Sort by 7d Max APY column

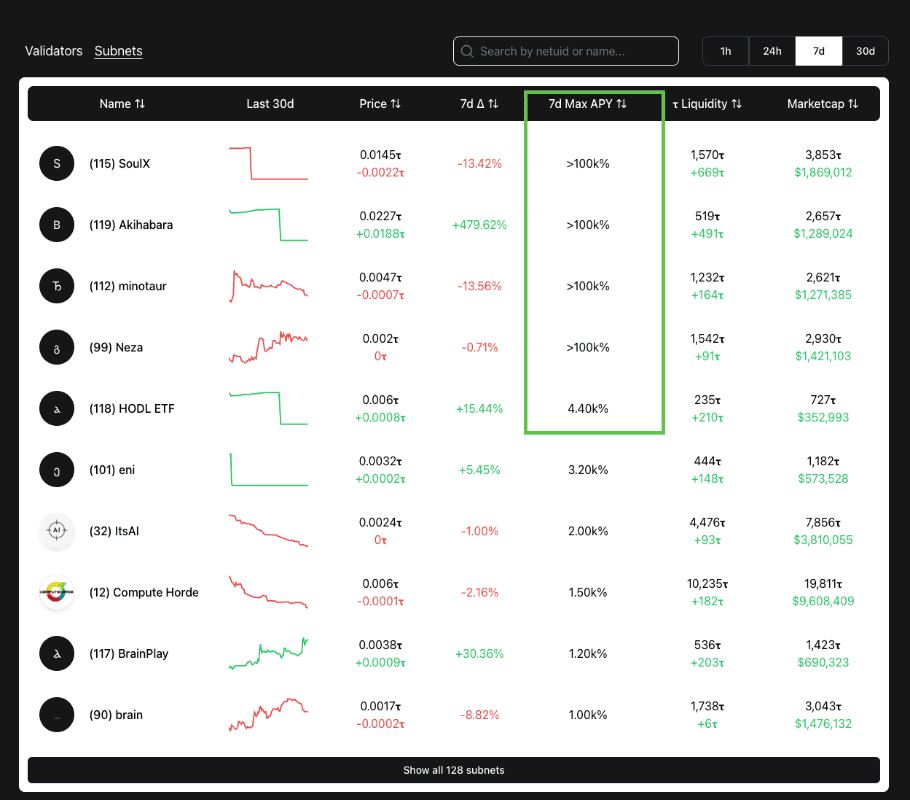pos(588,104)
